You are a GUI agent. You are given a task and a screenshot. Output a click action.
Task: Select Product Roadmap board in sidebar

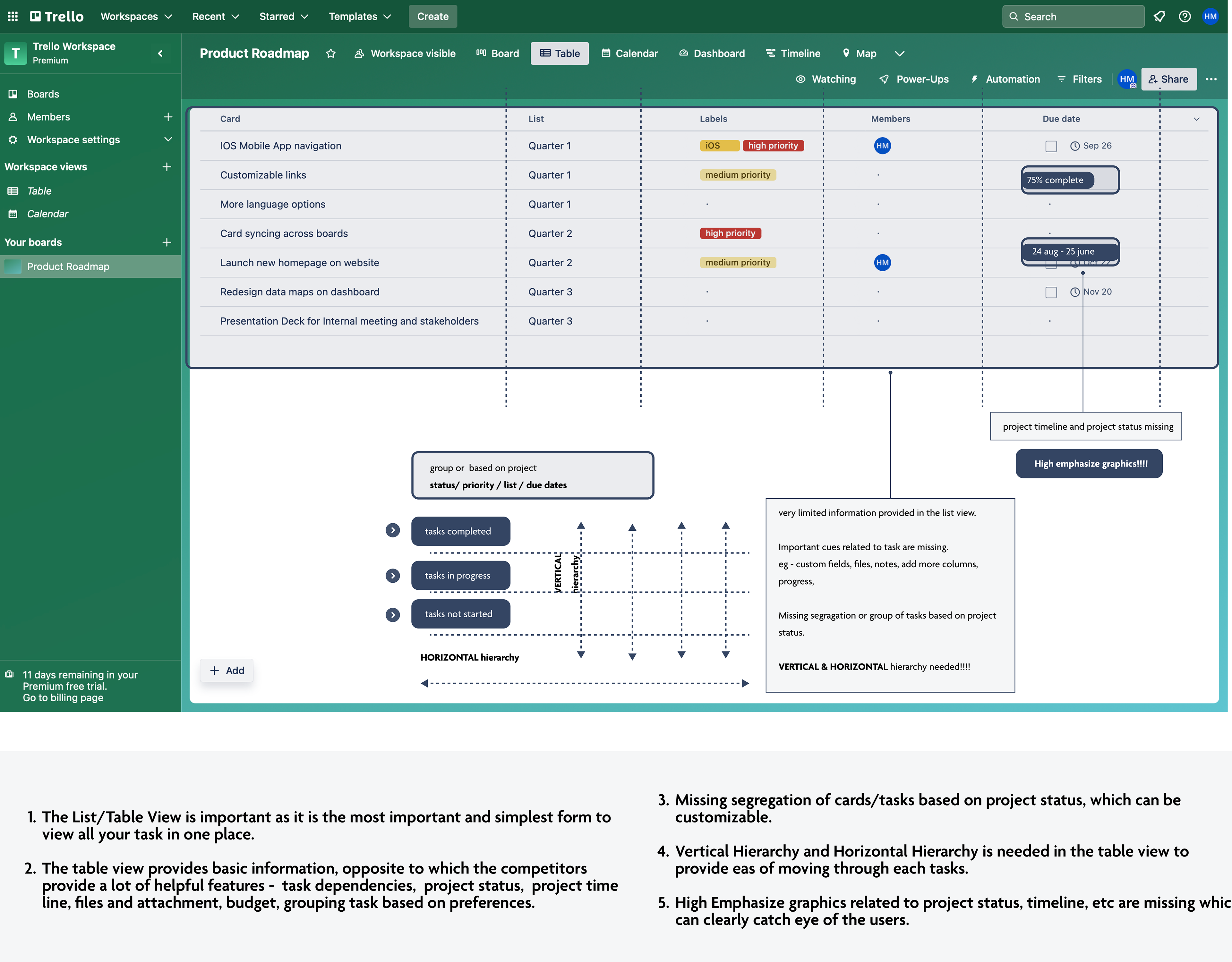(x=90, y=266)
